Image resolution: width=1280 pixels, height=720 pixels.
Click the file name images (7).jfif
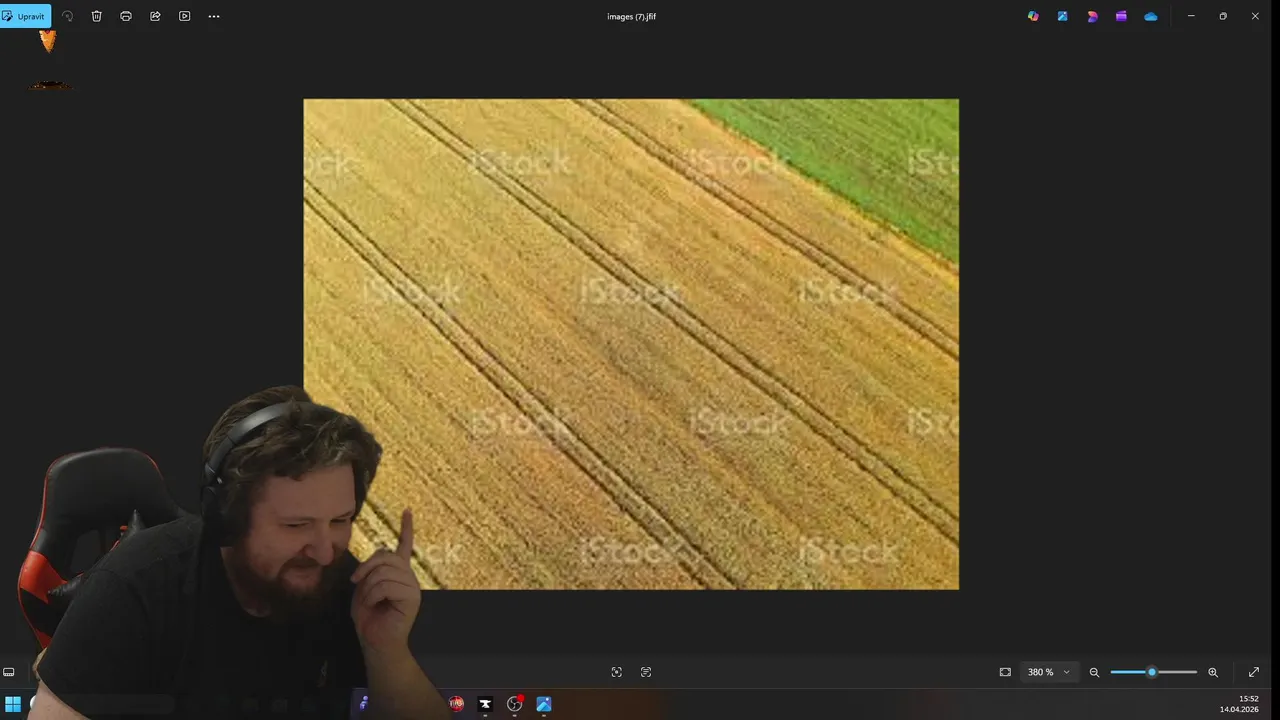[632, 17]
